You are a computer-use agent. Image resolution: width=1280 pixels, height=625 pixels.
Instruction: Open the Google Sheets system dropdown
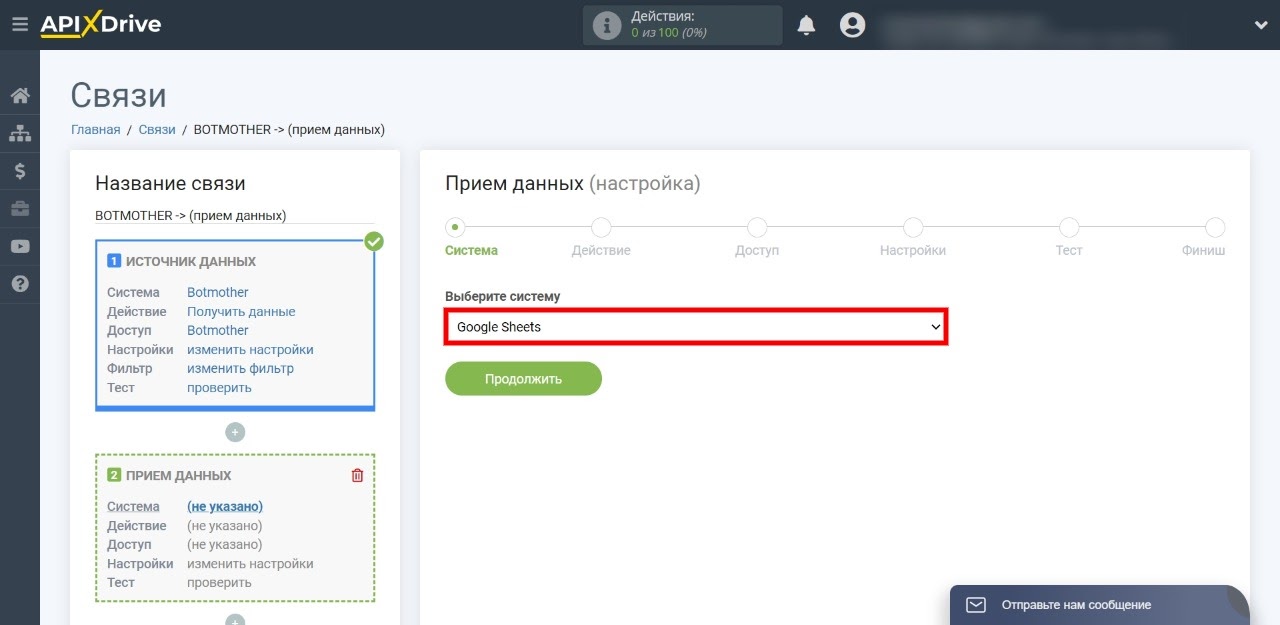pyautogui.click(x=696, y=327)
